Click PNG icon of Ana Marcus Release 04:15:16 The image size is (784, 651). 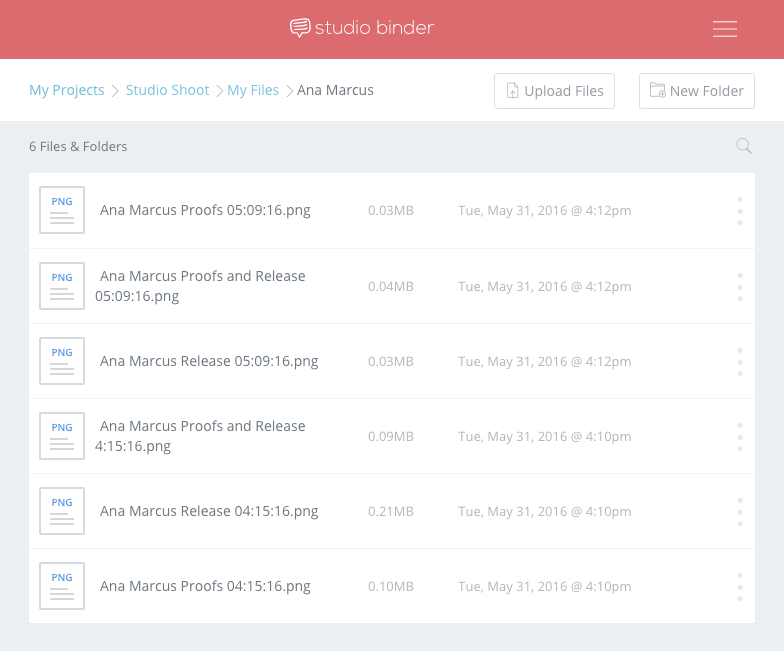(x=62, y=511)
